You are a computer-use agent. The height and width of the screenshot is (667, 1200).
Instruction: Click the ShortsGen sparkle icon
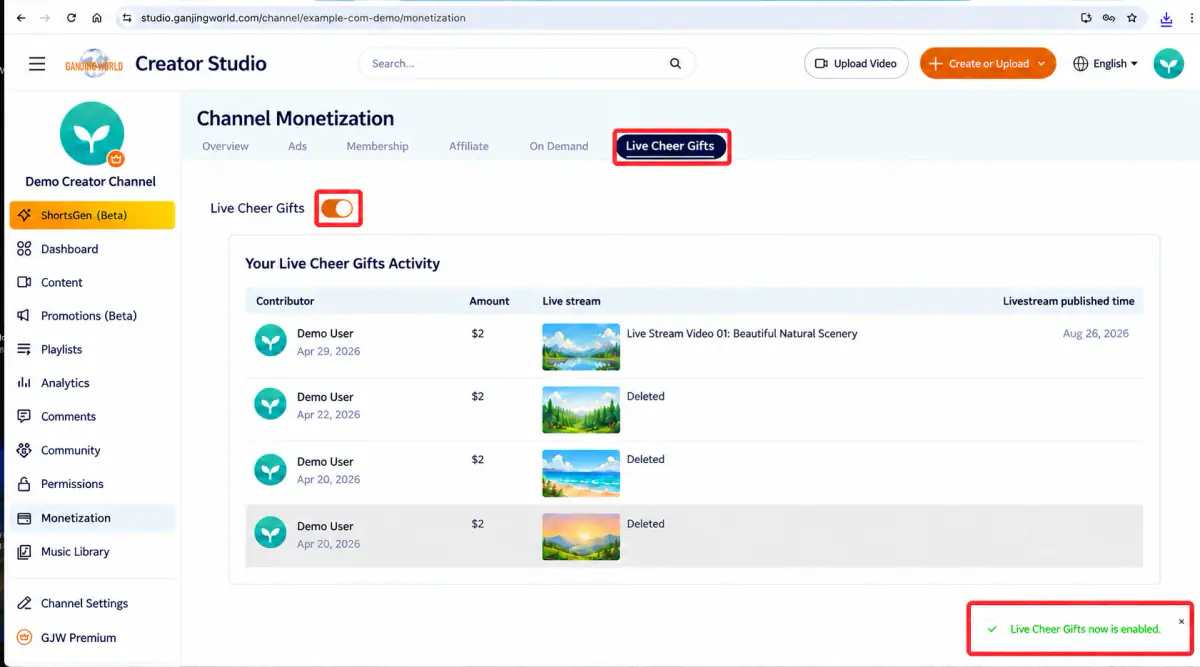coord(24,215)
